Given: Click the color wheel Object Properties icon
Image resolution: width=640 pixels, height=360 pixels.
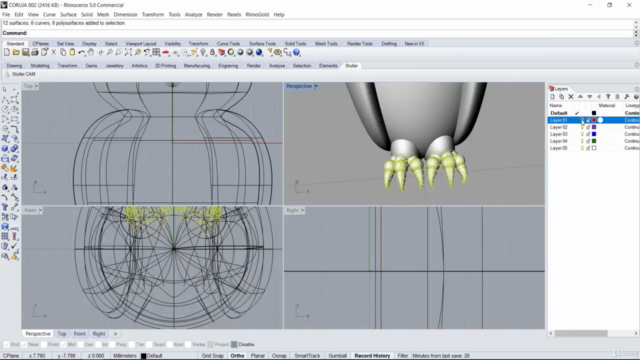Looking at the screenshot, I should point(231,52).
